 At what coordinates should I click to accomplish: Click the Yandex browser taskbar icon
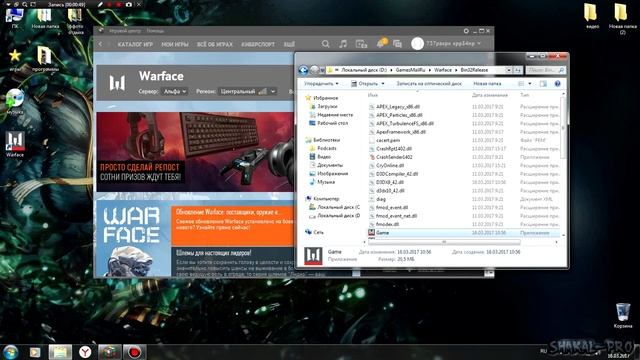click(85, 352)
